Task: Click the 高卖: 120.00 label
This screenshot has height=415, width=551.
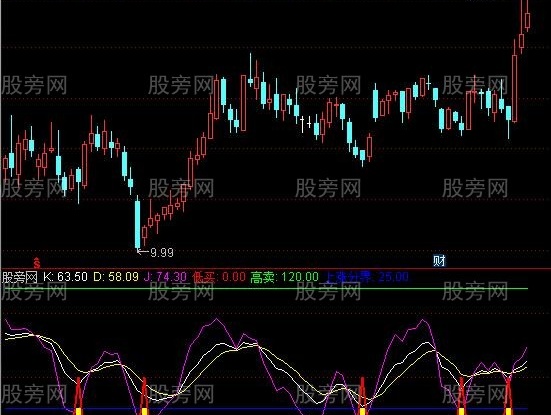Action: click(x=284, y=277)
